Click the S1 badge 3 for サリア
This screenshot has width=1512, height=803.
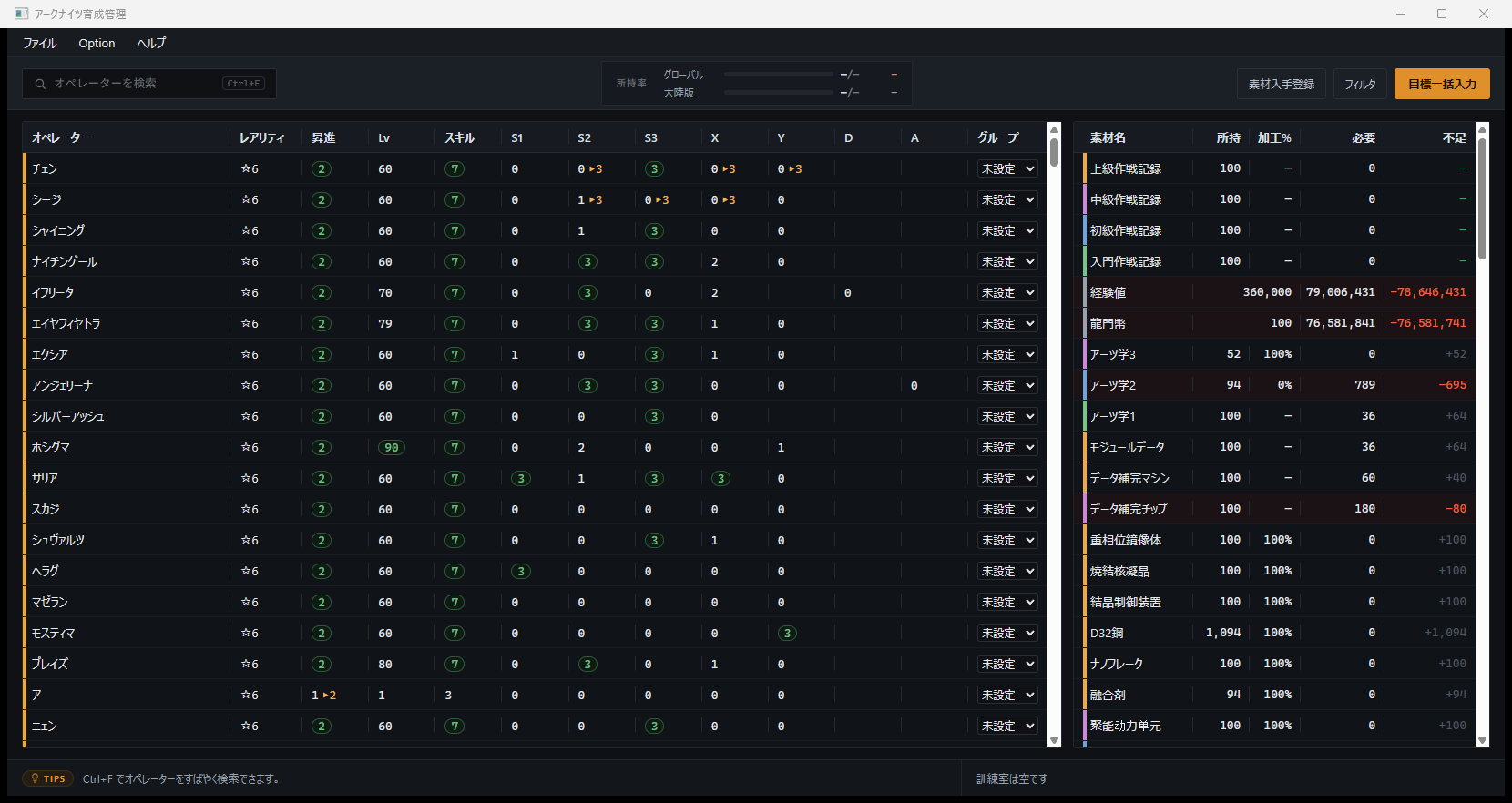pyautogui.click(x=521, y=479)
